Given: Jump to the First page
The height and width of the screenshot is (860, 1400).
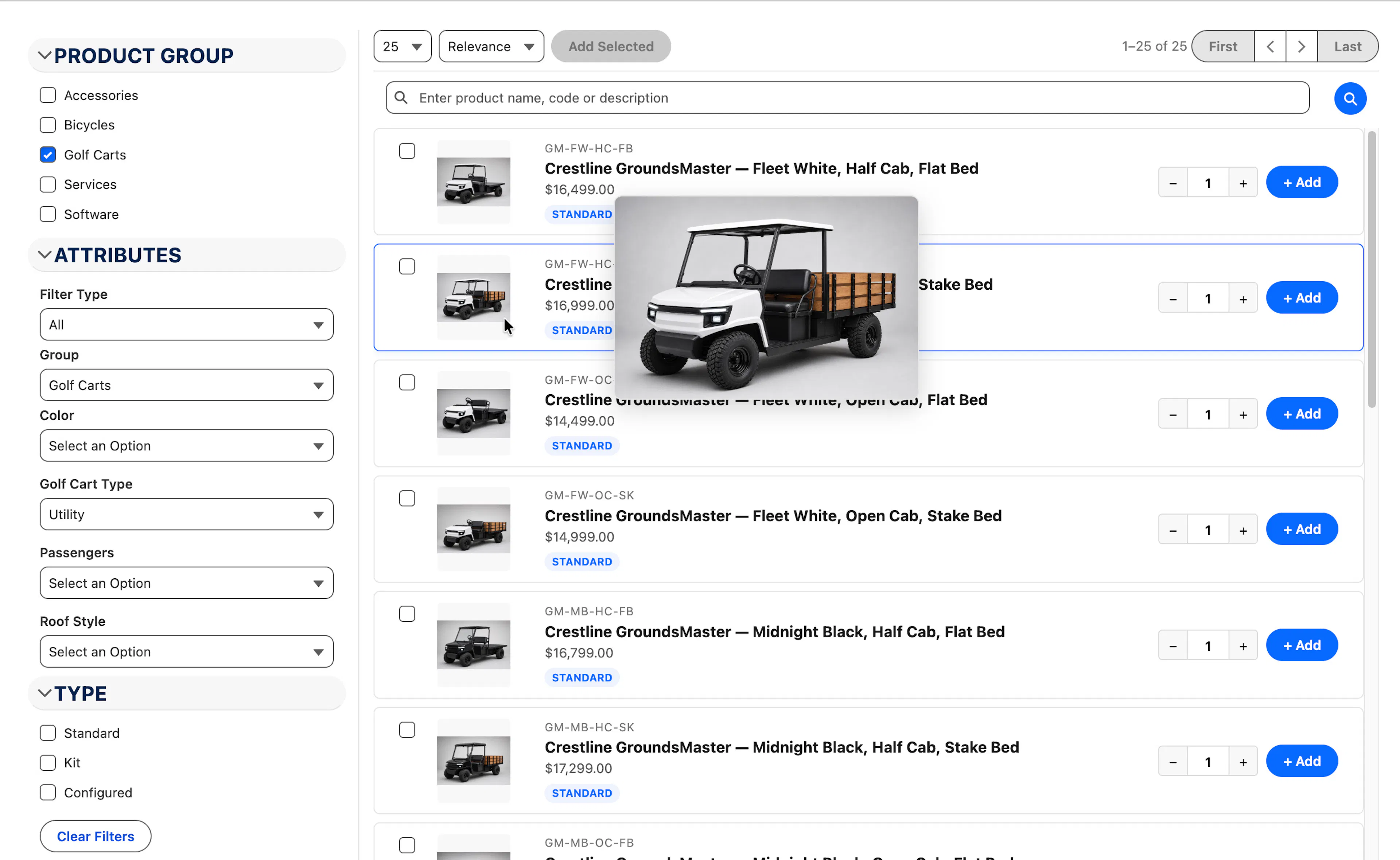Looking at the screenshot, I should click(1222, 47).
